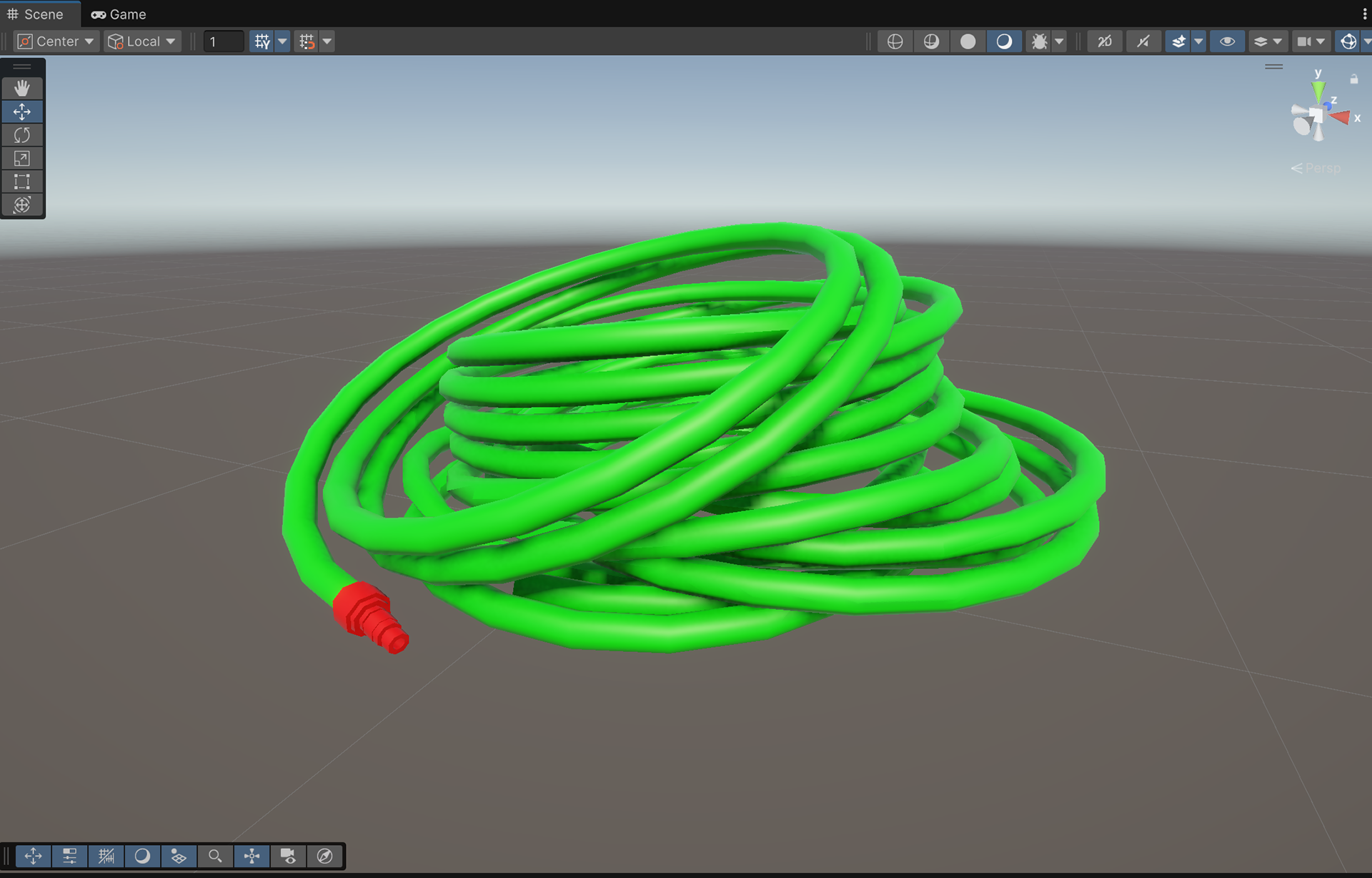
Task: Toggle Persp projection label
Action: tap(1316, 168)
